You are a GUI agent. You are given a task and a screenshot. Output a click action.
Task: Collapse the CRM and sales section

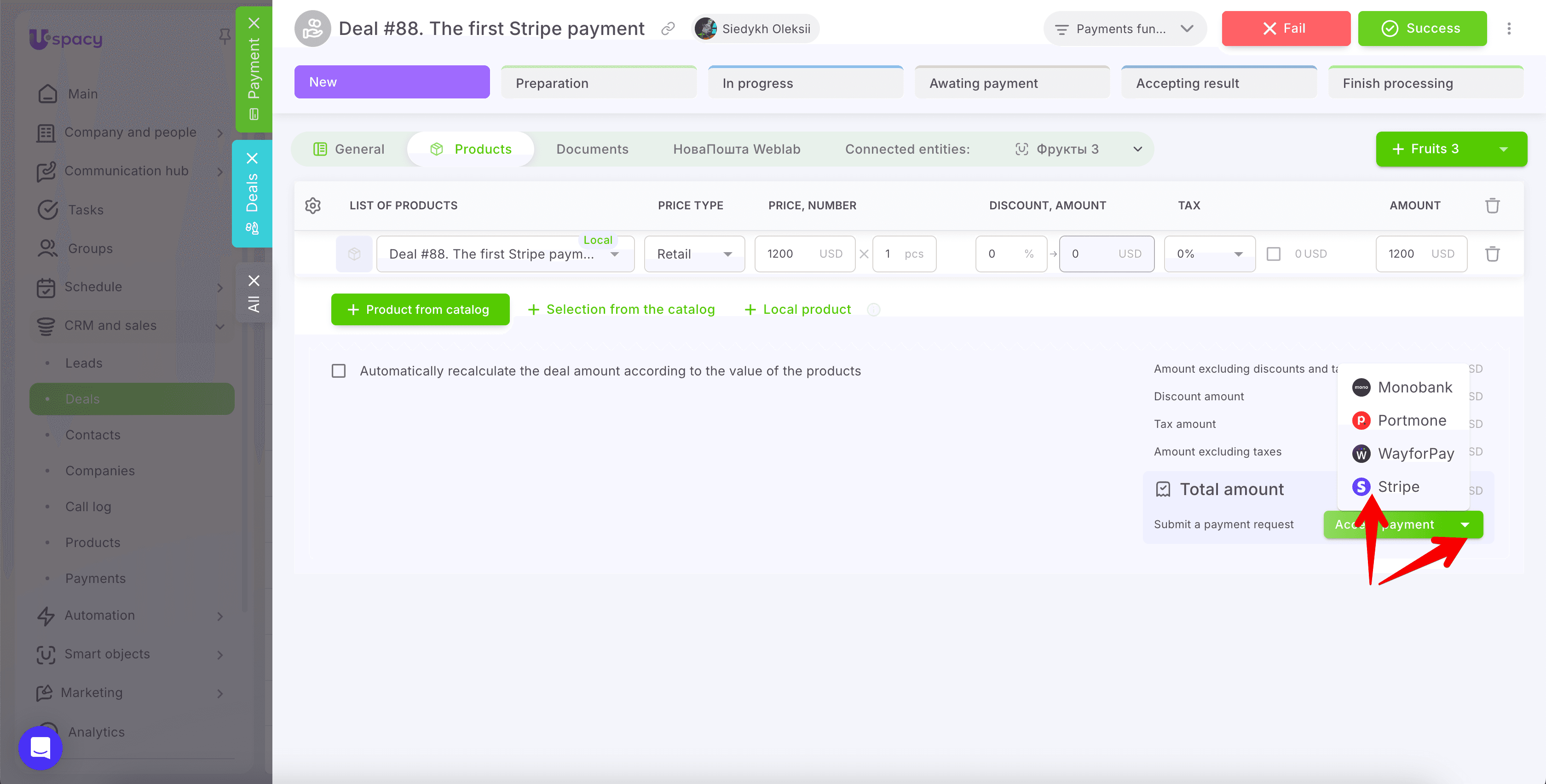(x=219, y=326)
